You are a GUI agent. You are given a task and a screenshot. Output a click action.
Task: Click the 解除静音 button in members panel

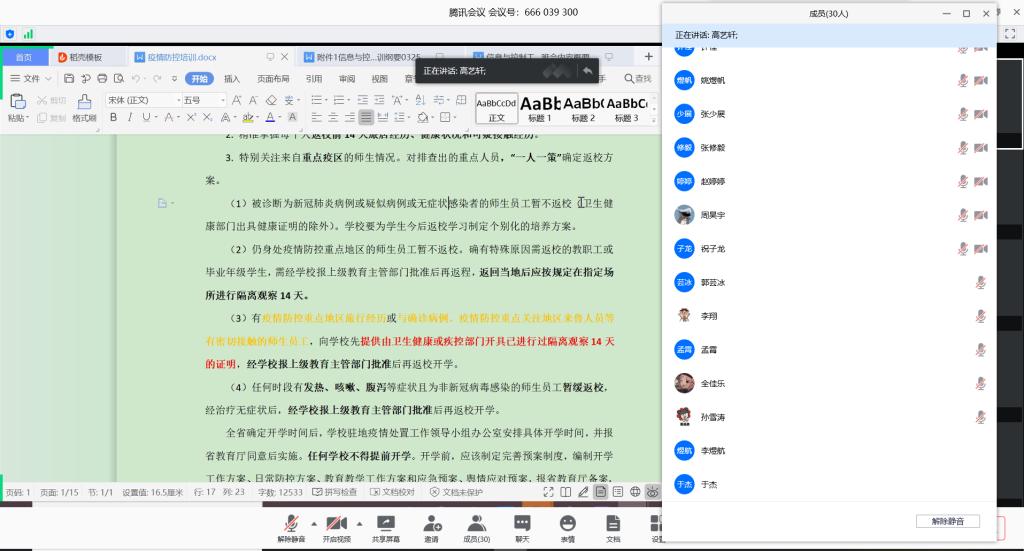pyautogui.click(x=947, y=522)
